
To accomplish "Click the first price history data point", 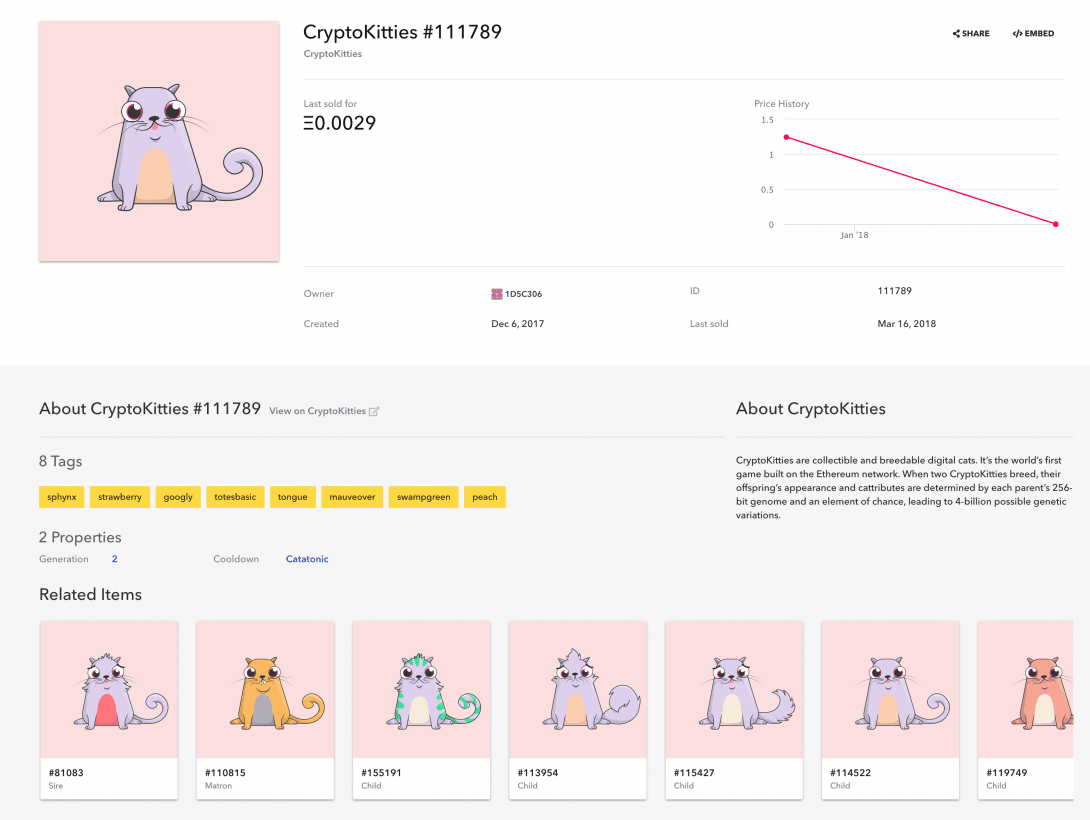I will [x=786, y=137].
